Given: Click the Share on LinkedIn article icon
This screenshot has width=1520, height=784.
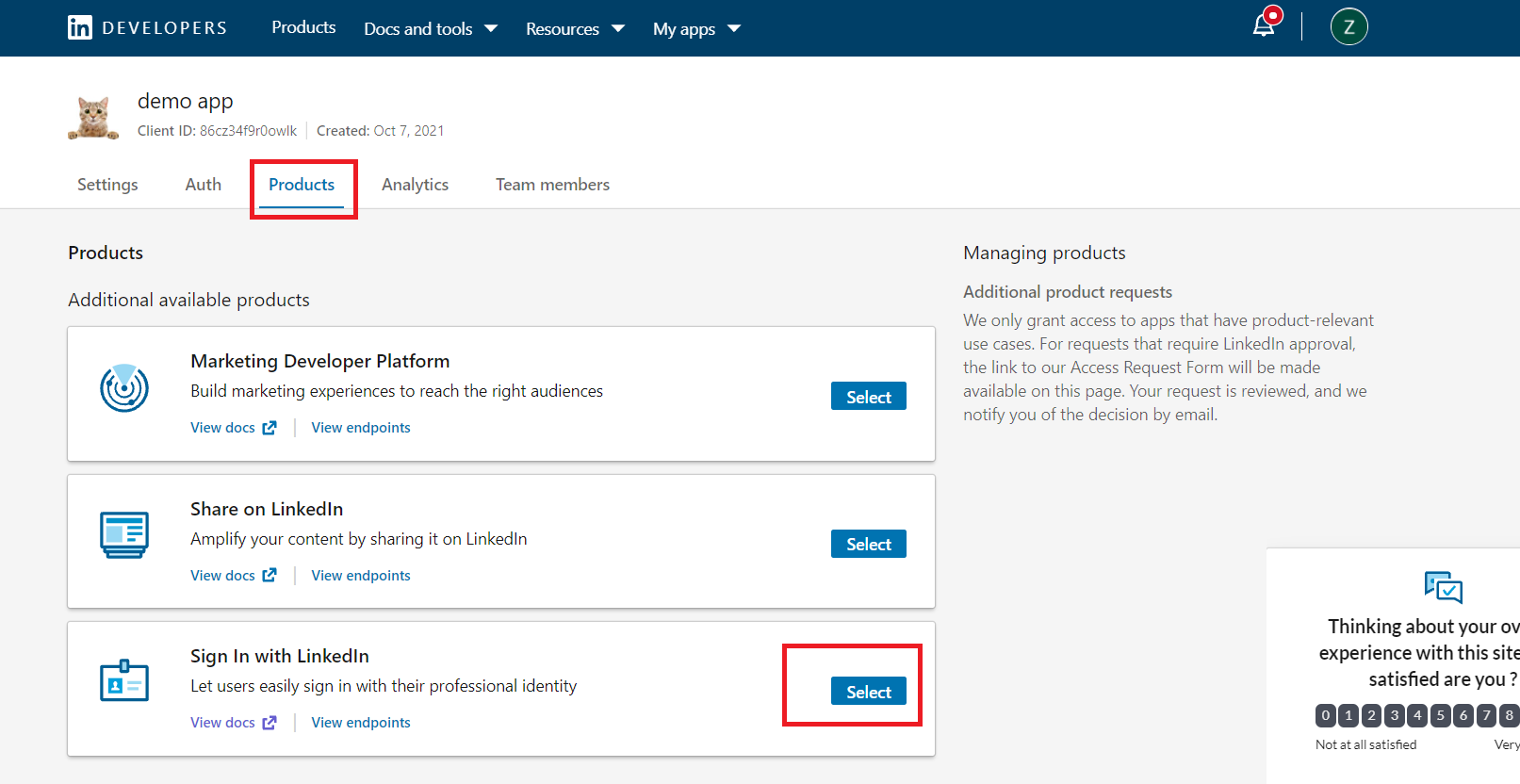Looking at the screenshot, I should 124,535.
